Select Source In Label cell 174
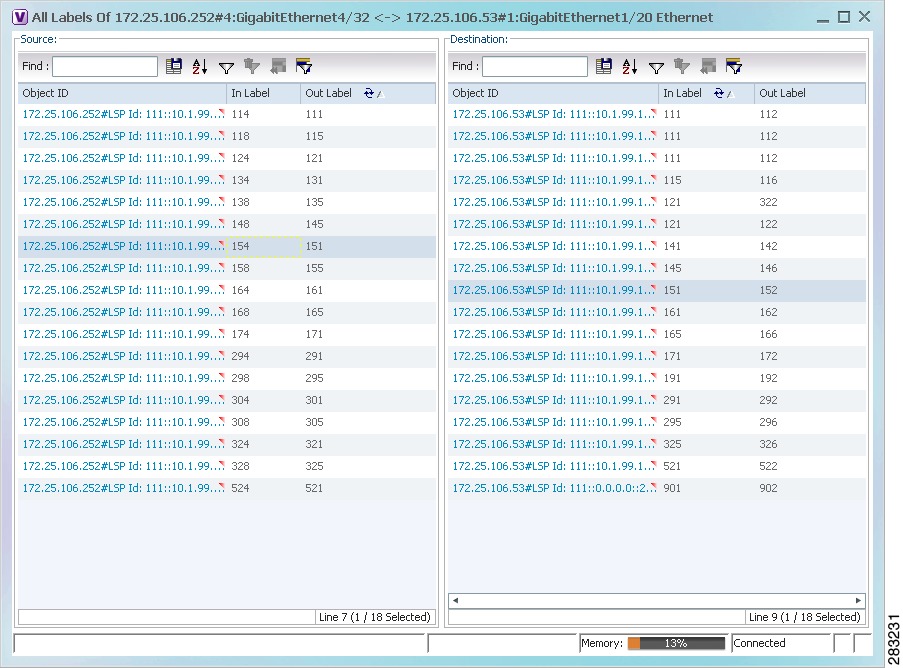 pyautogui.click(x=263, y=334)
